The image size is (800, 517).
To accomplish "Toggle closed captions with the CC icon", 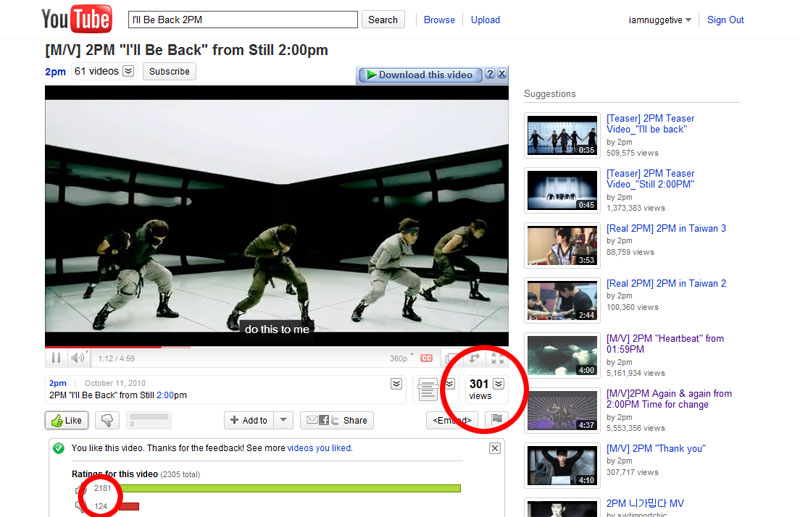I will tap(427, 358).
